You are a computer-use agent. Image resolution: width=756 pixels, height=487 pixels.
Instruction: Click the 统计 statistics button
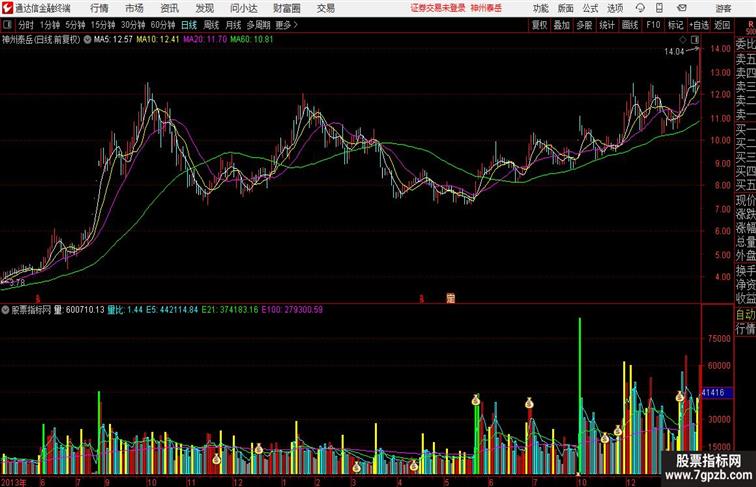click(607, 25)
